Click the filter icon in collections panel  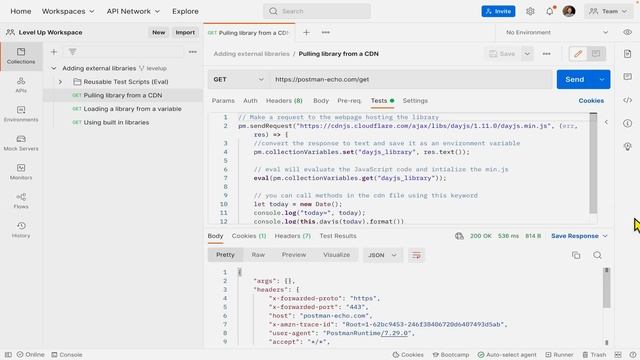(72, 52)
